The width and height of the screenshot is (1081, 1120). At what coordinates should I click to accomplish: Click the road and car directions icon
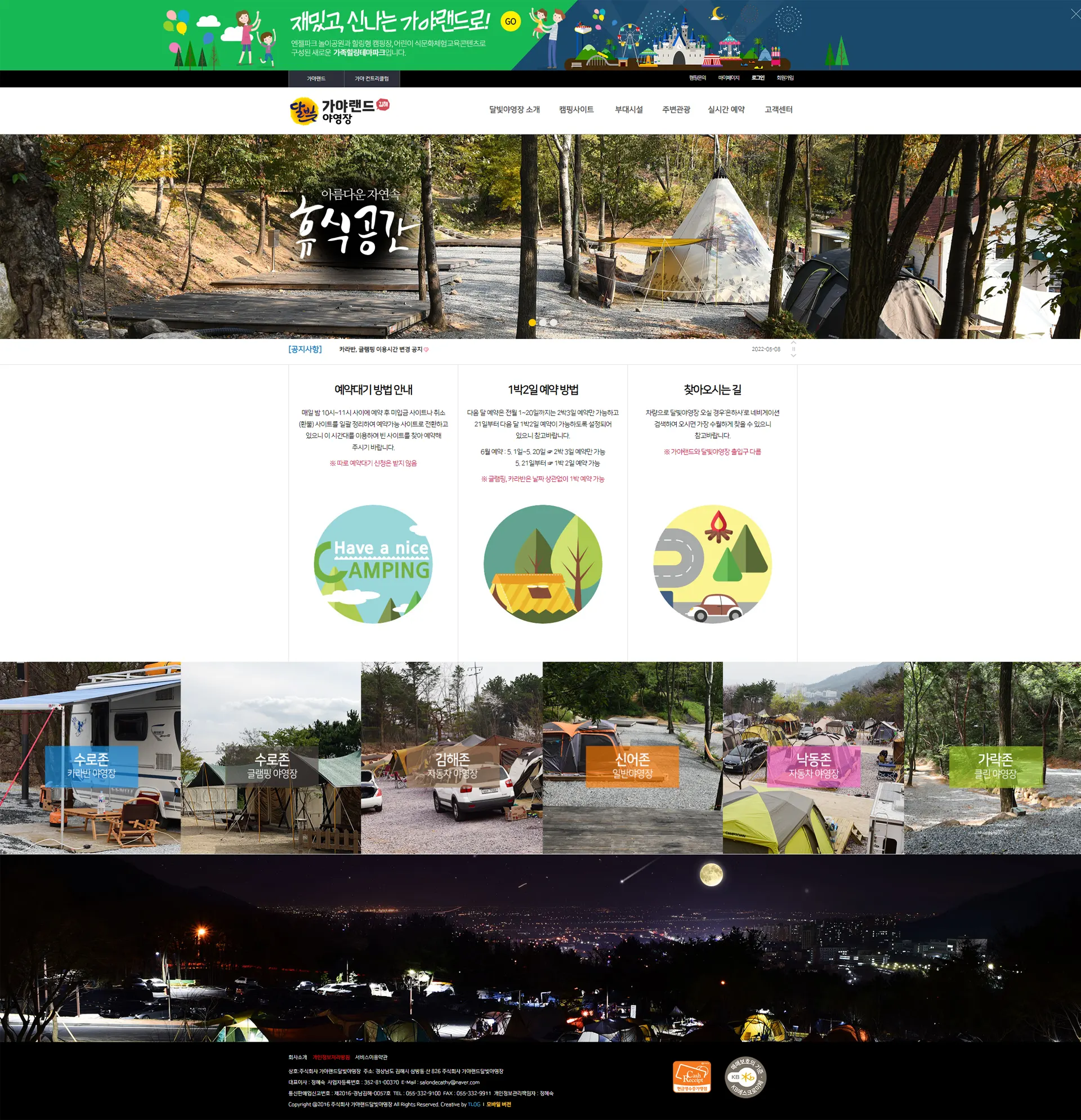[x=712, y=564]
